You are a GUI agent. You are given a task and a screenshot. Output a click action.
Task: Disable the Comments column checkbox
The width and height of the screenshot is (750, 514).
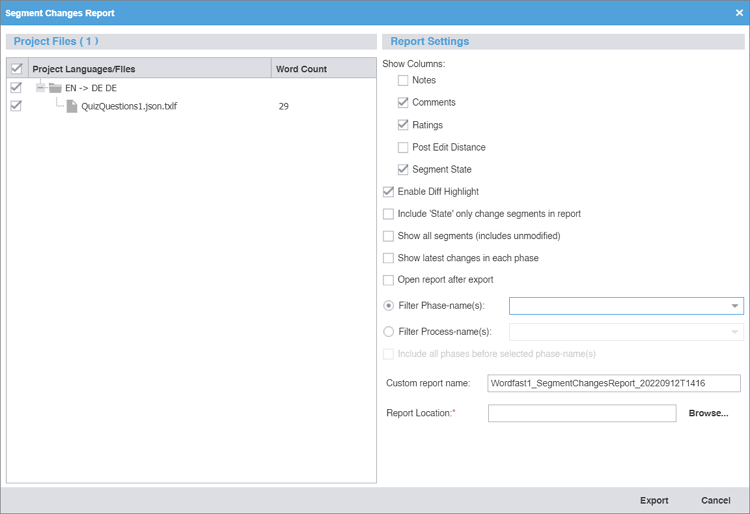(x=403, y=102)
